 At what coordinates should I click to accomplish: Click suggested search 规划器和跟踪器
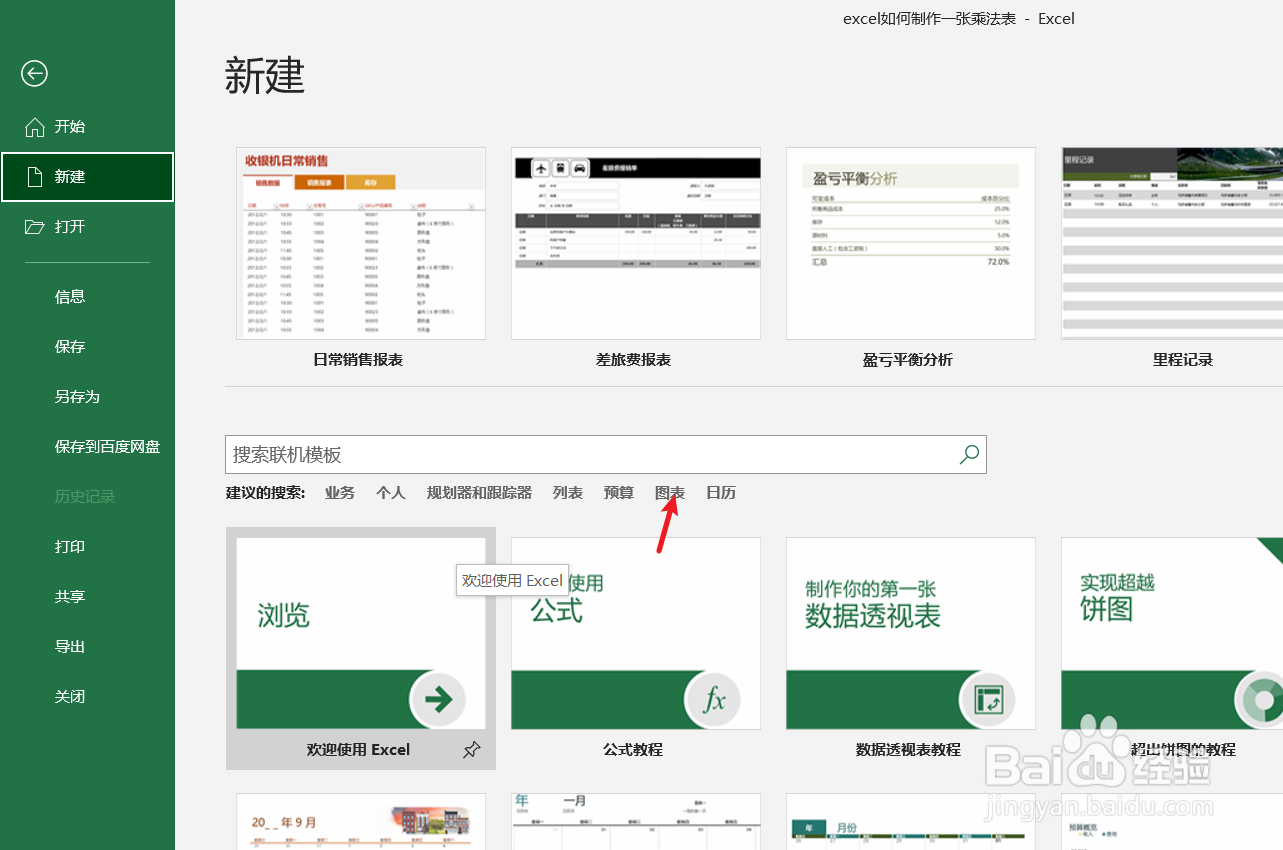[x=479, y=493]
